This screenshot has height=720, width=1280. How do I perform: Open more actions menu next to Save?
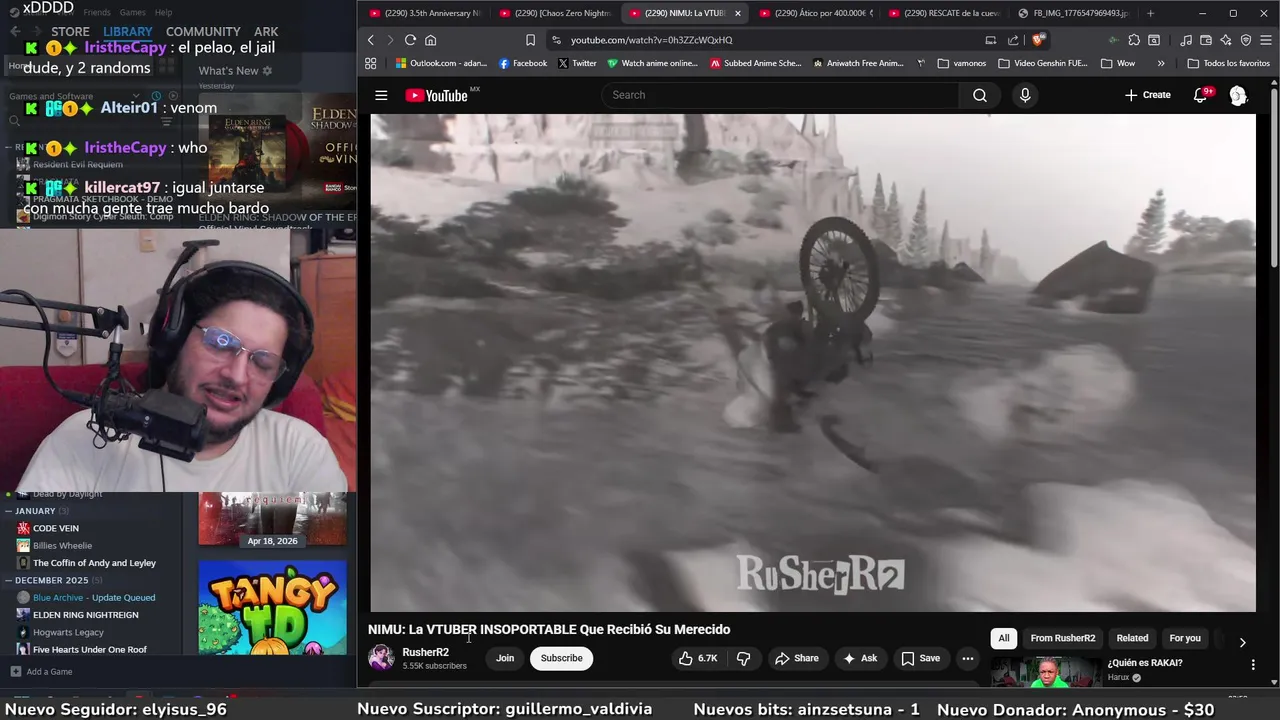click(967, 658)
